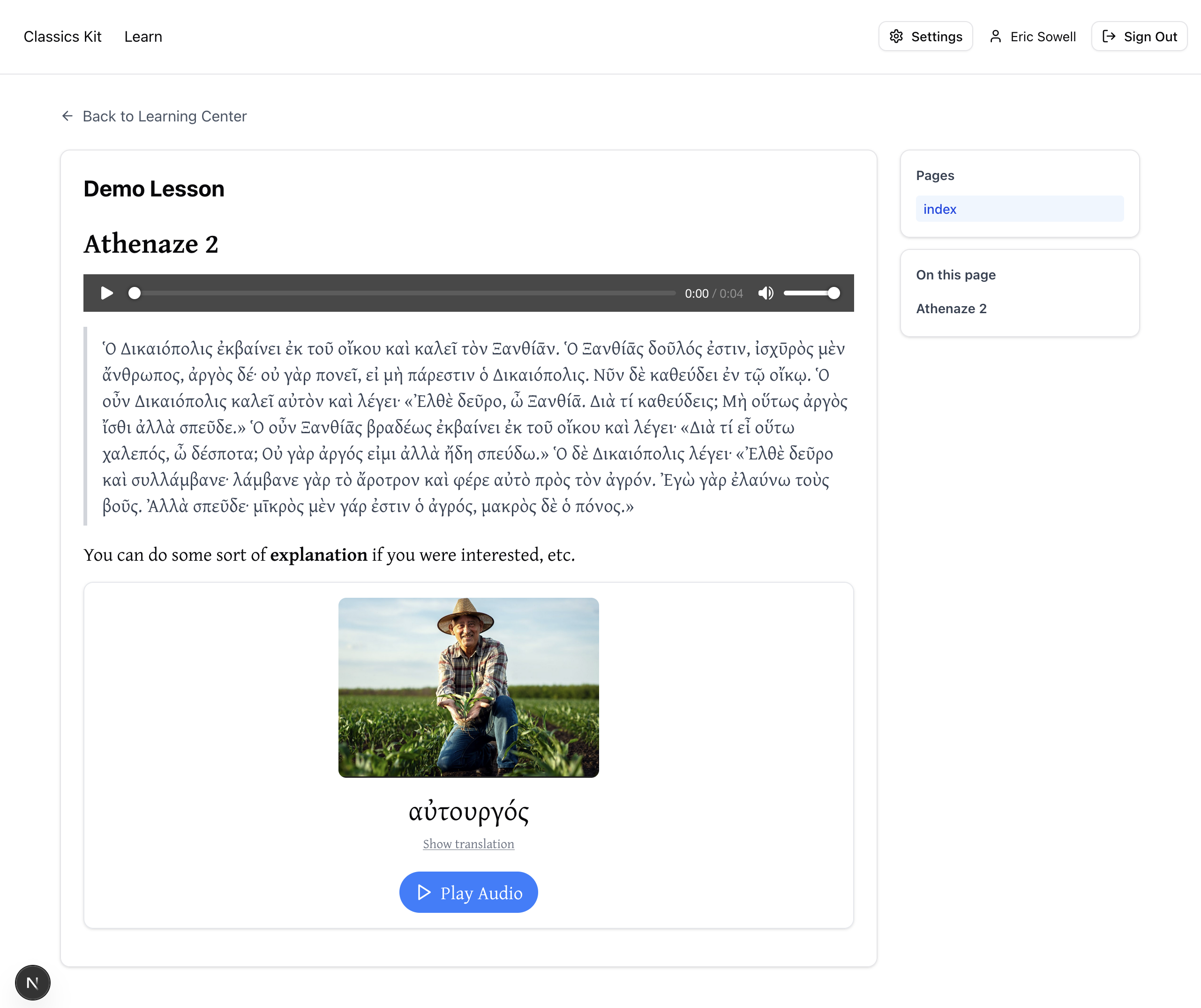Click the Sign Out exit icon

pyautogui.click(x=1108, y=37)
